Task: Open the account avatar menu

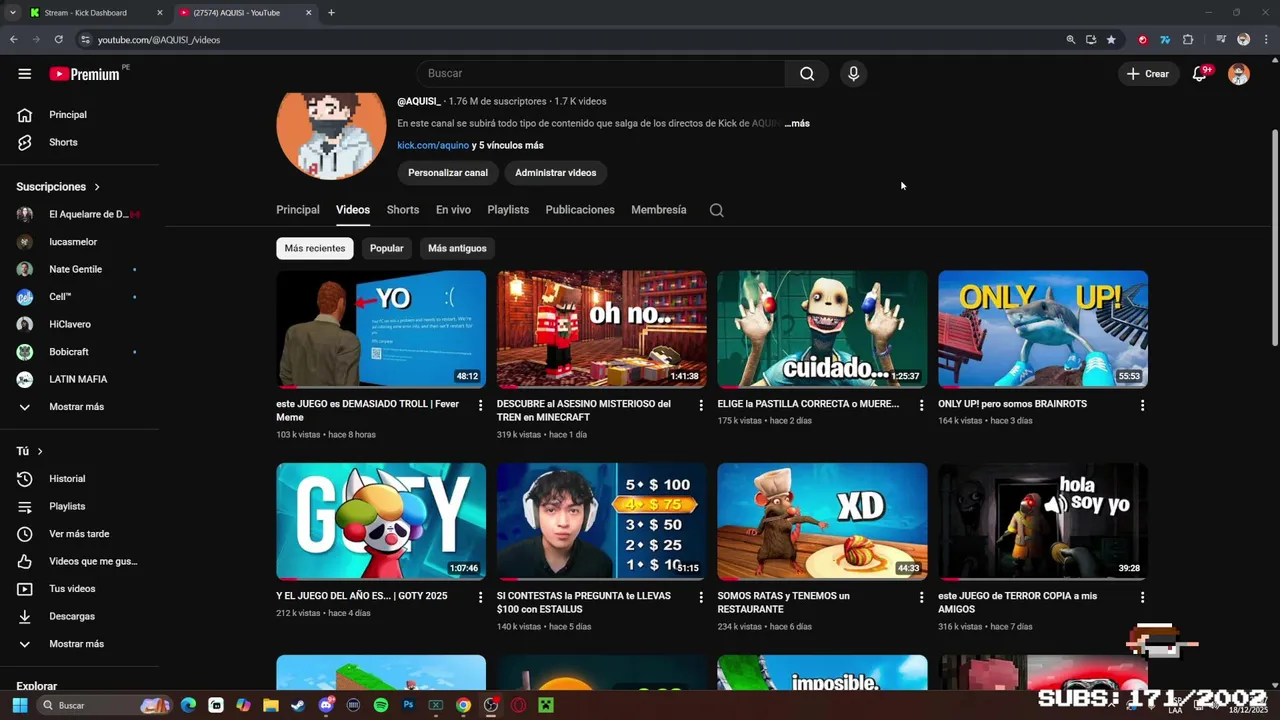Action: (x=1239, y=74)
